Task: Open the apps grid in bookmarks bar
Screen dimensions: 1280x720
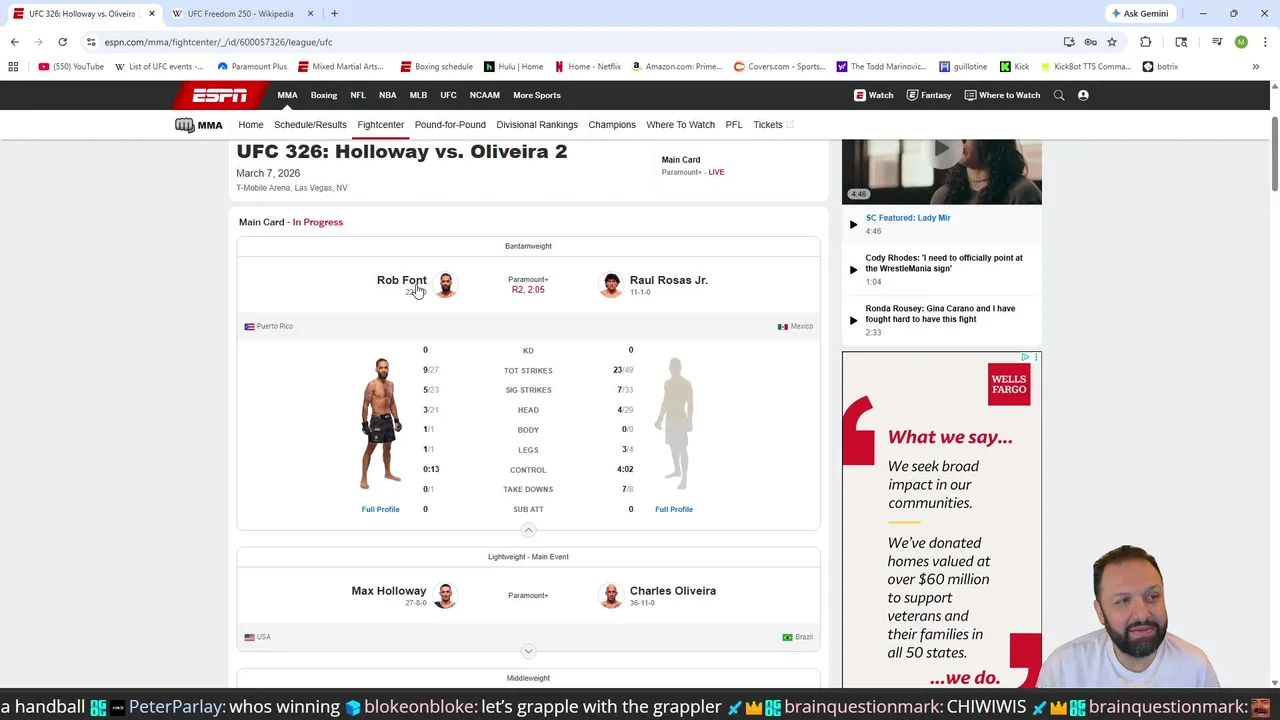Action: pos(13,67)
